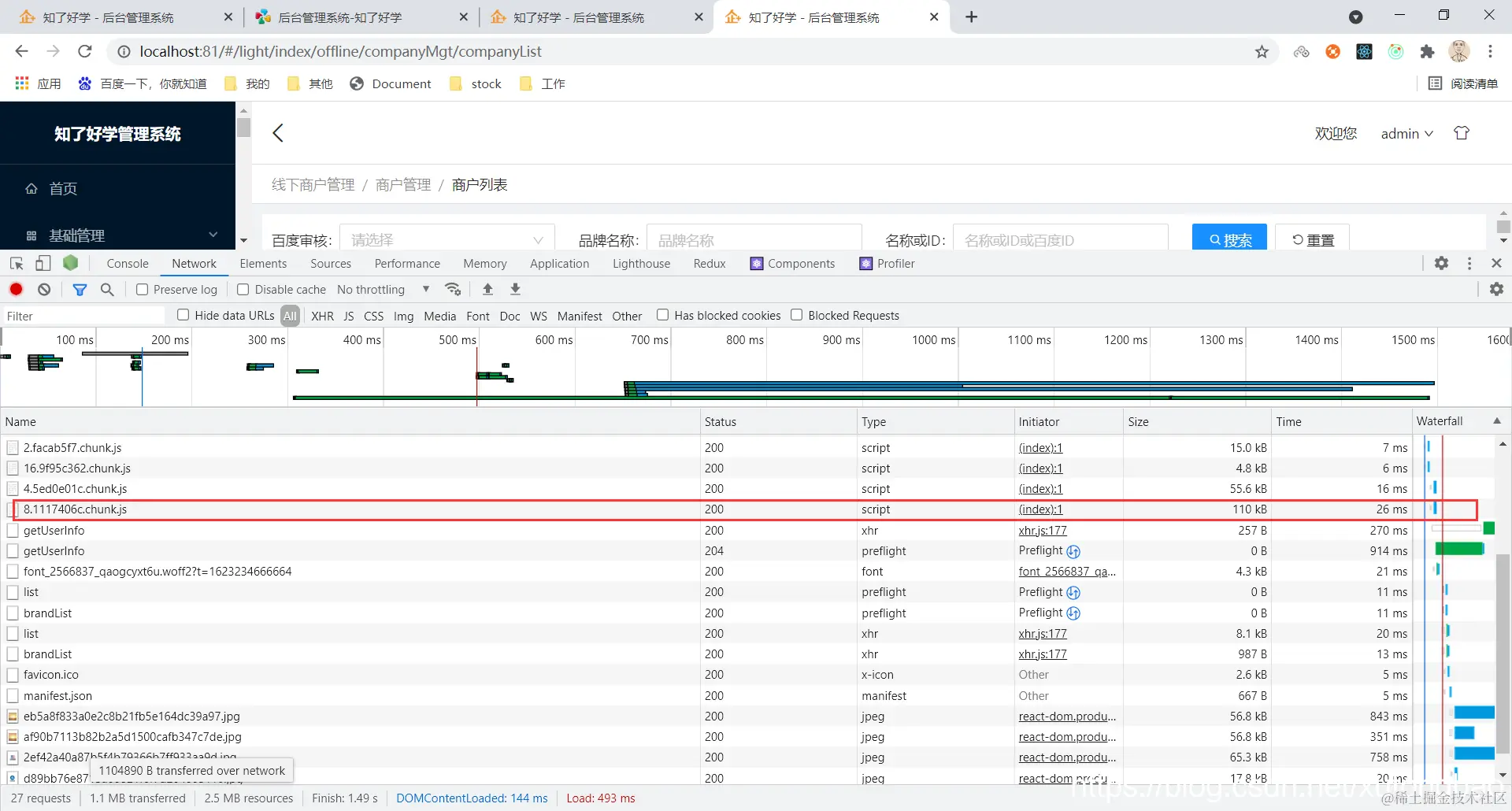Open a new browser tab
This screenshot has width=1512, height=811.
(971, 17)
